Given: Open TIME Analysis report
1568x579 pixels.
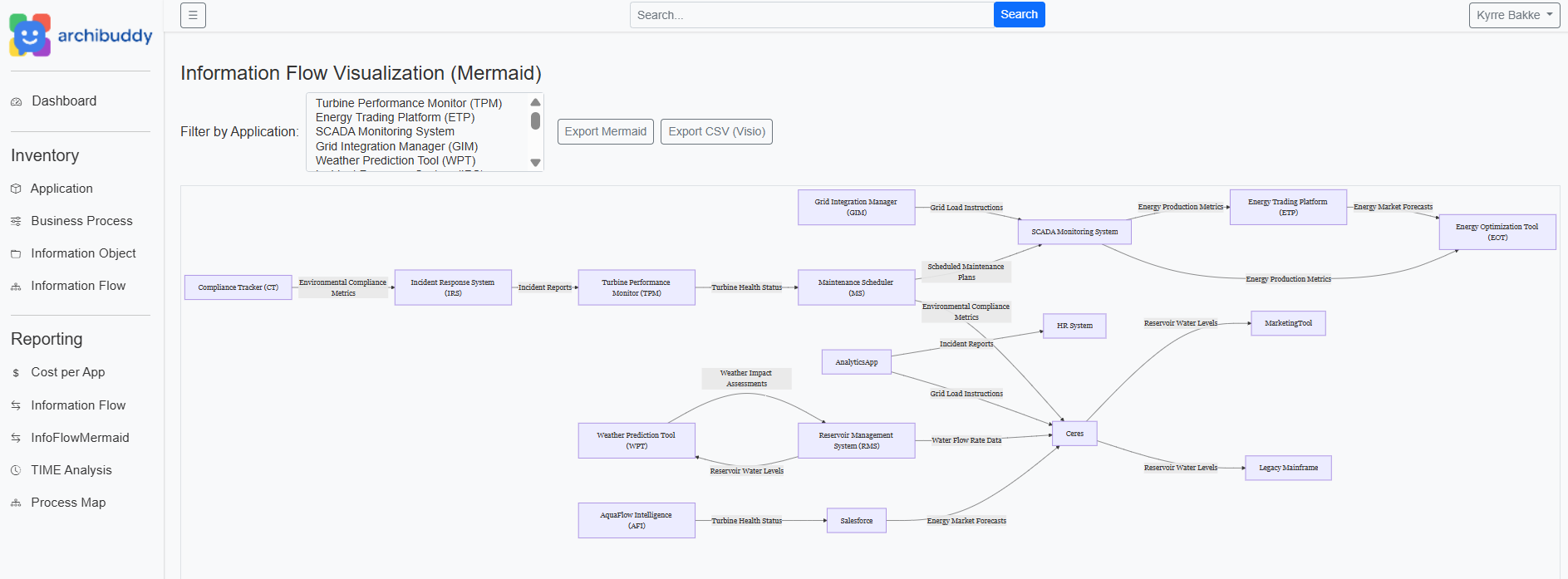Looking at the screenshot, I should (71, 470).
